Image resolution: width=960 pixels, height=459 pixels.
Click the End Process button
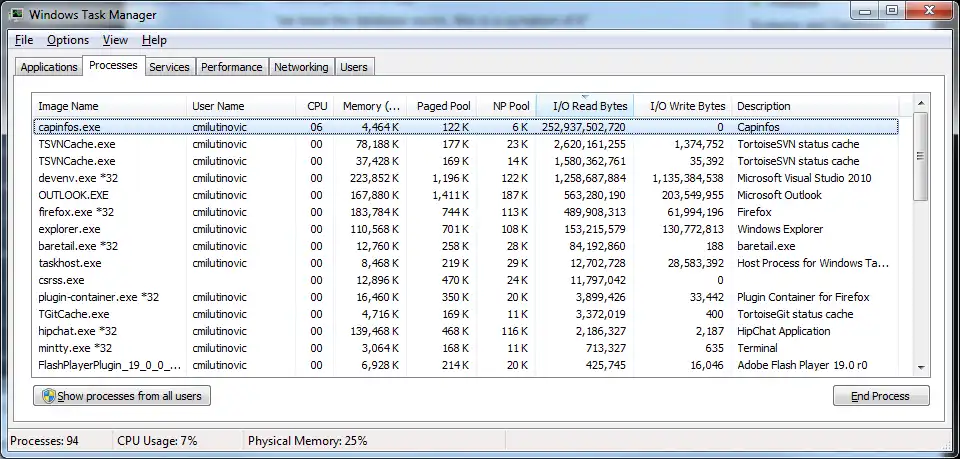[x=881, y=396]
